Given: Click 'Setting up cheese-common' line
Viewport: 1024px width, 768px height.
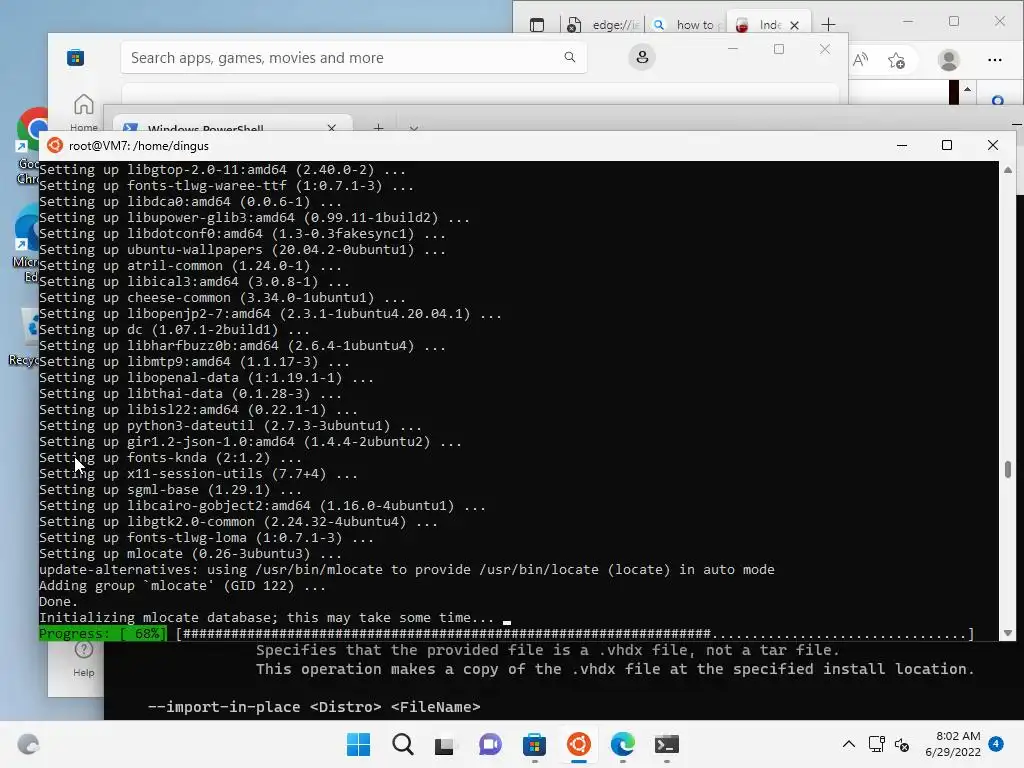Looking at the screenshot, I should pyautogui.click(x=222, y=297).
